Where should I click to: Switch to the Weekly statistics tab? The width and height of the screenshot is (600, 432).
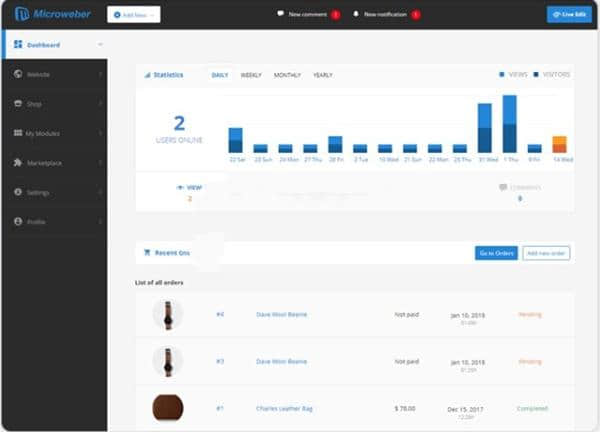251,75
